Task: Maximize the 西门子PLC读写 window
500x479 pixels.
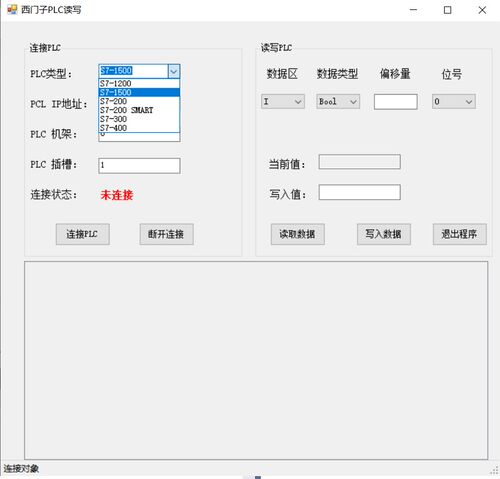Action: point(448,10)
